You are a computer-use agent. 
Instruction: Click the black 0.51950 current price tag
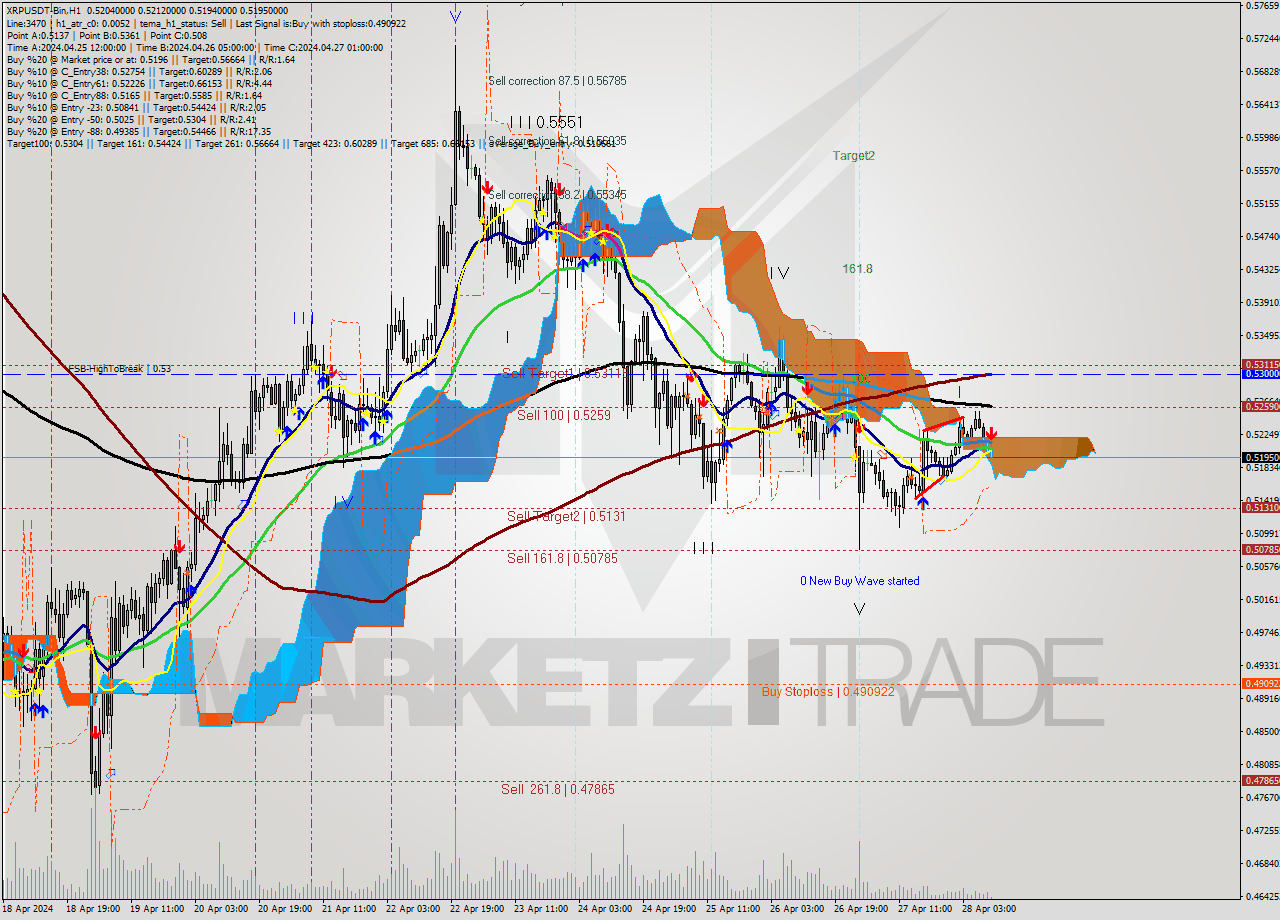pyautogui.click(x=1260, y=457)
